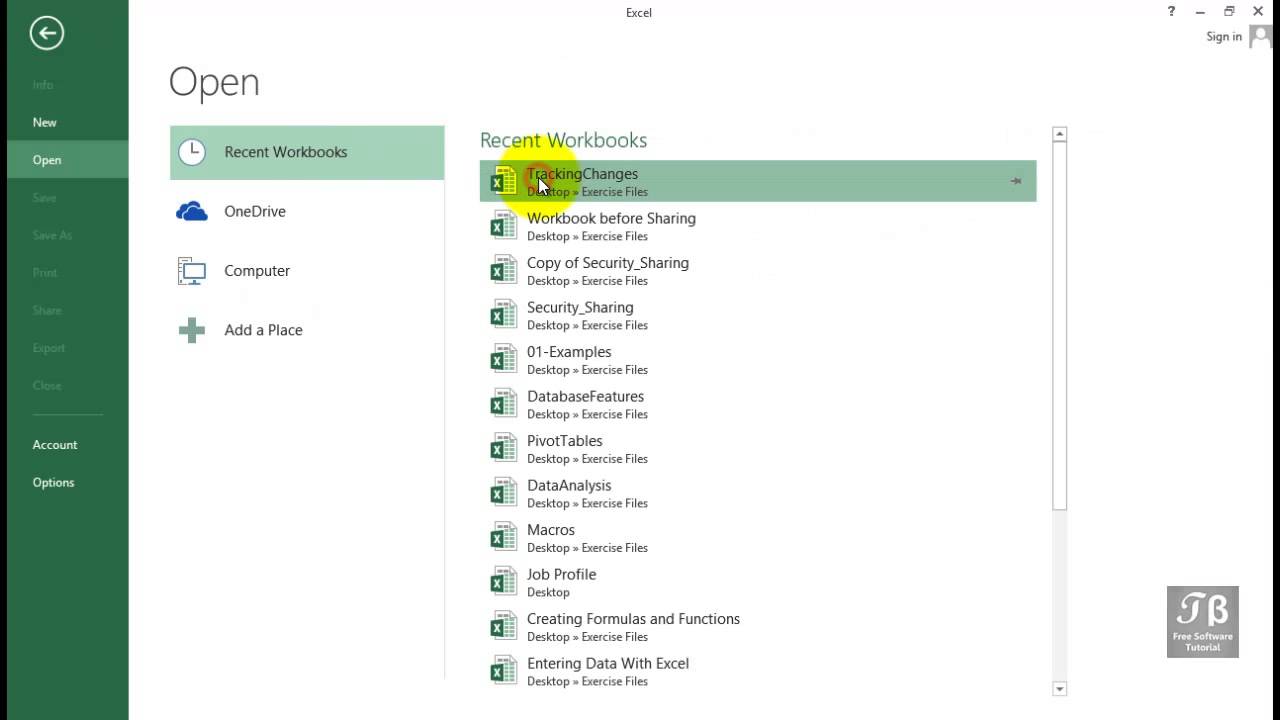Click the OneDrive cloud icon
Image resolution: width=1280 pixels, height=720 pixels.
(x=191, y=211)
